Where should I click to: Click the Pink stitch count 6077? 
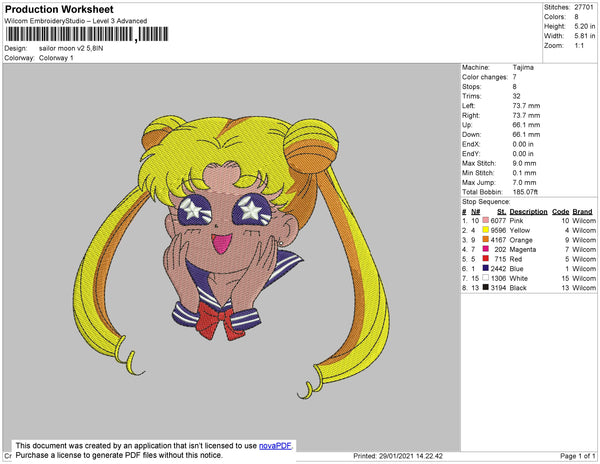point(498,221)
